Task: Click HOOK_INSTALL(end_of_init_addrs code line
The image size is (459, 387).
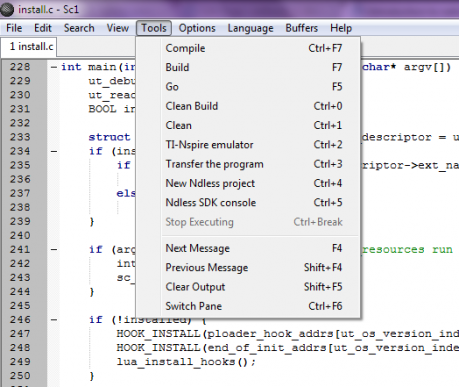Action: click(x=287, y=348)
